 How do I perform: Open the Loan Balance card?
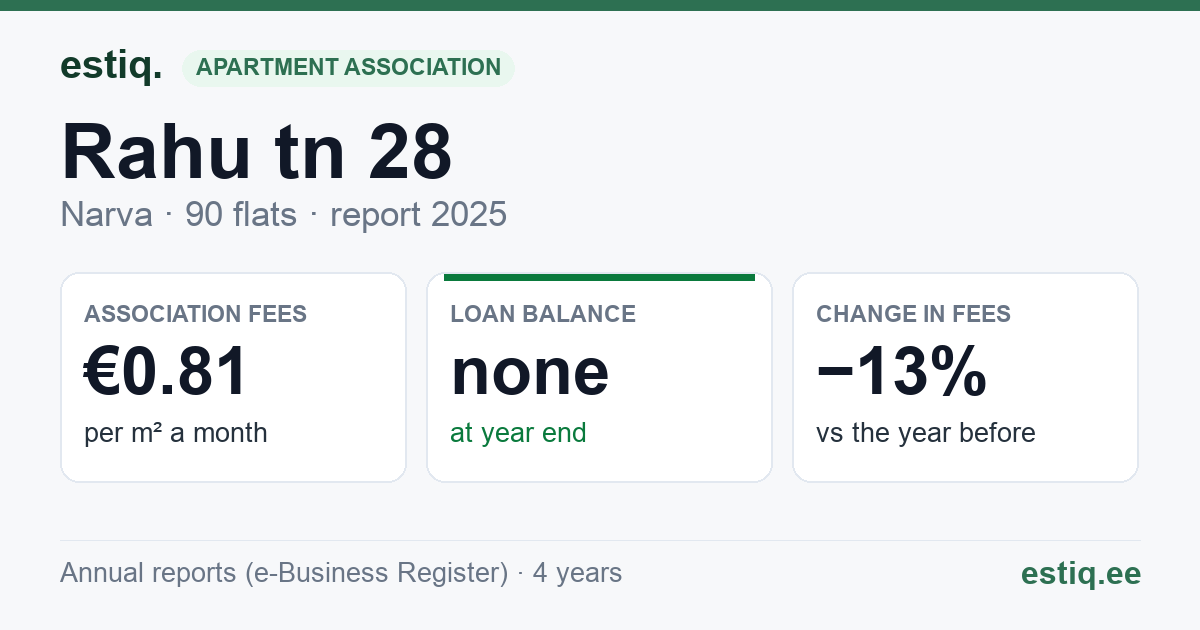point(599,377)
